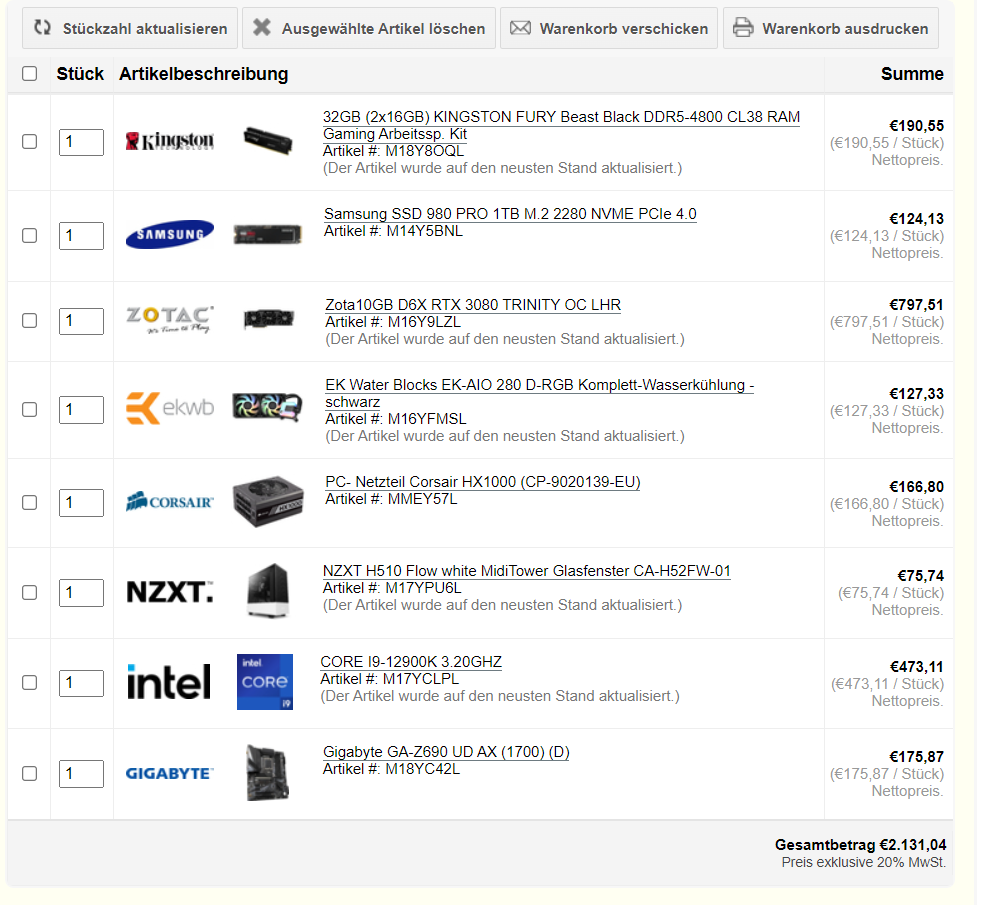This screenshot has width=993, height=905.
Task: Click the quantity field for Samsung SSD
Action: click(81, 236)
